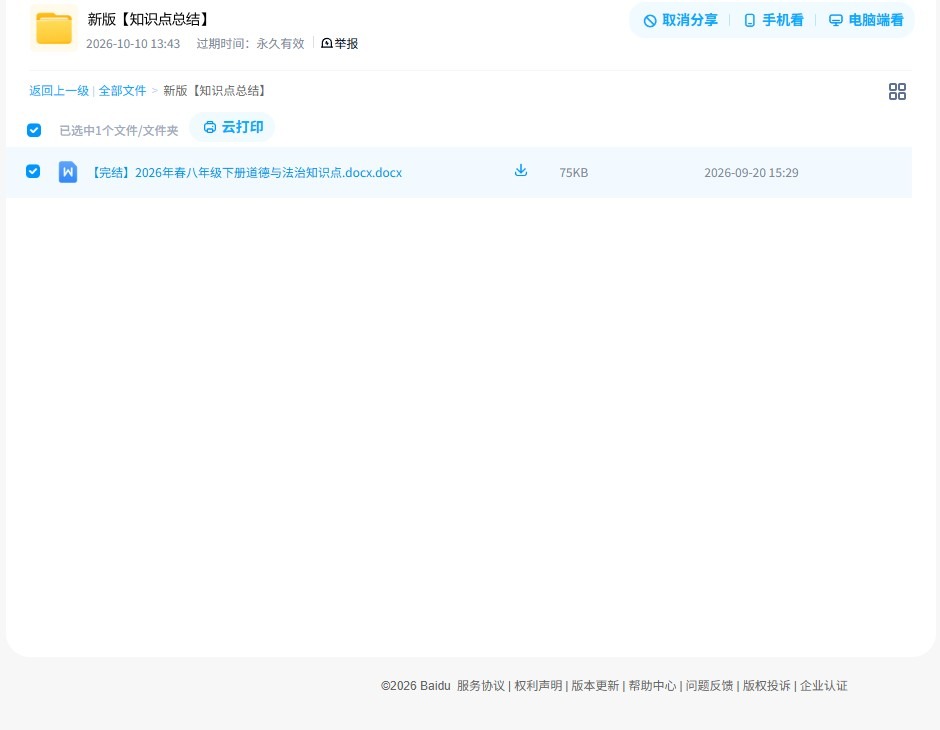Go back via 返回上一级
This screenshot has height=730, width=940.
(x=59, y=91)
